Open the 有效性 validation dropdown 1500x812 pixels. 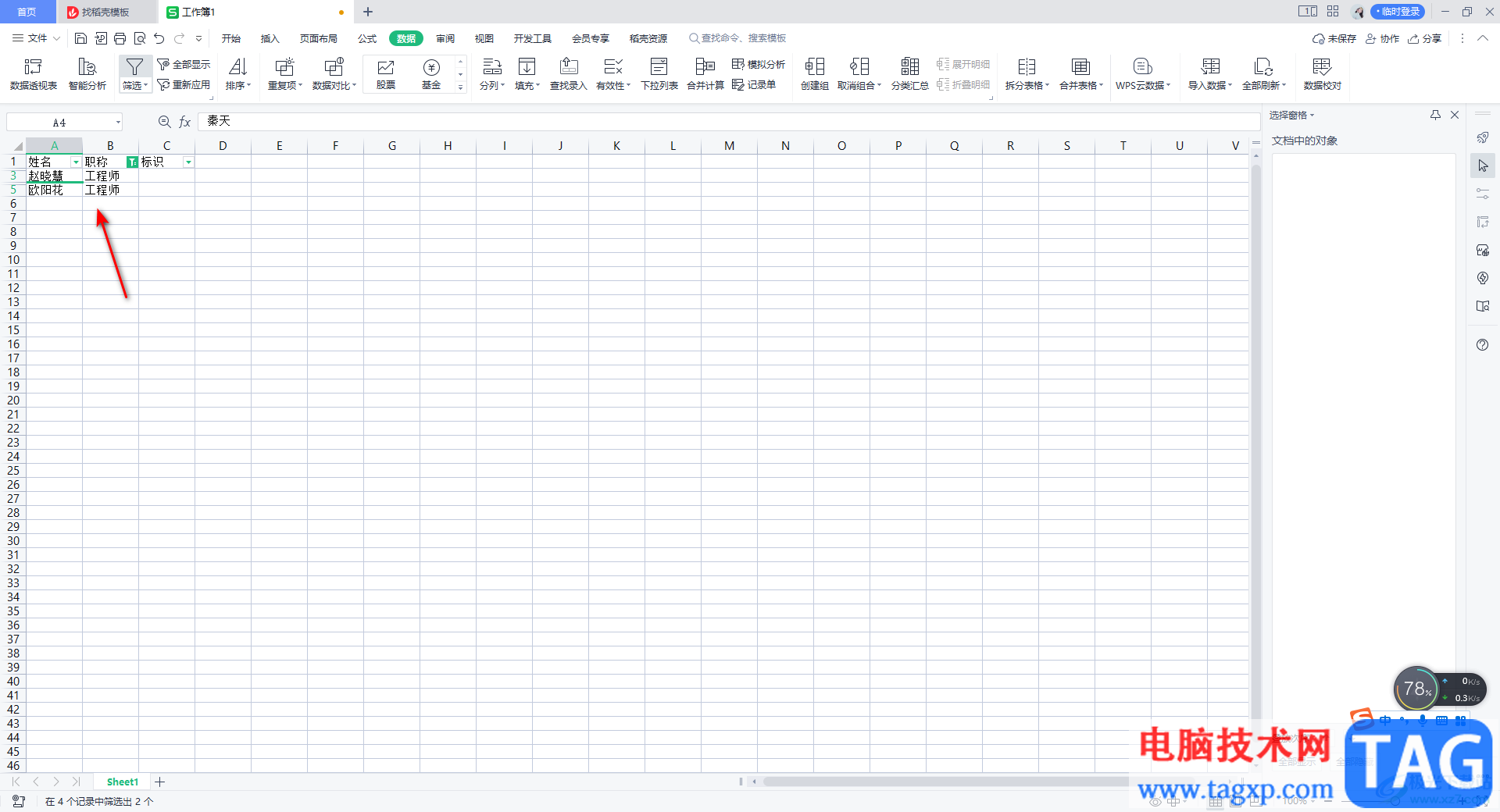(x=613, y=74)
